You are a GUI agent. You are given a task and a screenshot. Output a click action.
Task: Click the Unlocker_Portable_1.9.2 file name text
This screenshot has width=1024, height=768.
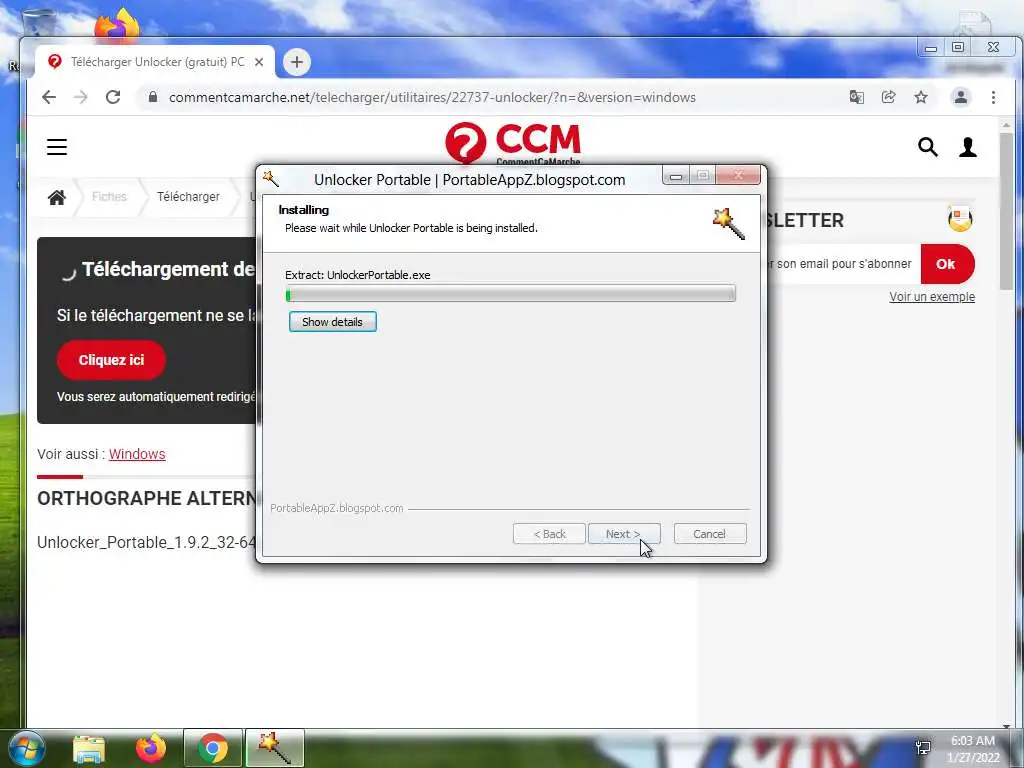click(x=147, y=543)
